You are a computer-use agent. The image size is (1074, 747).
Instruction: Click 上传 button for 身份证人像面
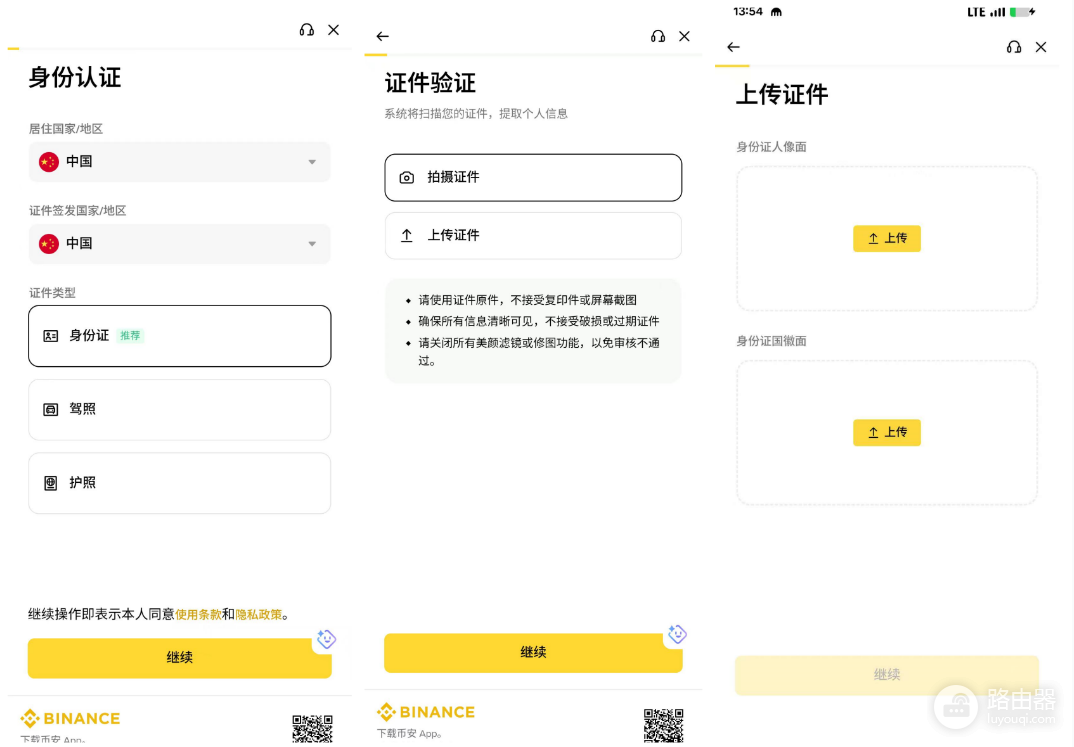click(886, 238)
